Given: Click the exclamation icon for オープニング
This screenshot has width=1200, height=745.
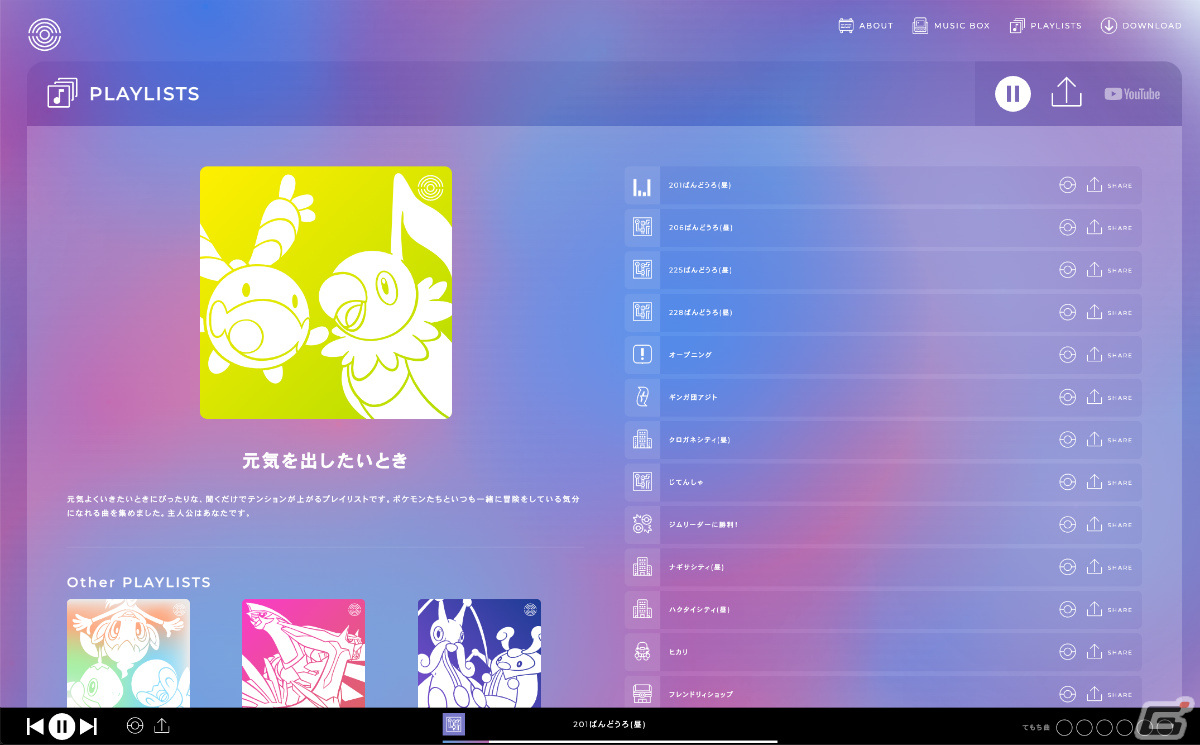Looking at the screenshot, I should pyautogui.click(x=642, y=355).
